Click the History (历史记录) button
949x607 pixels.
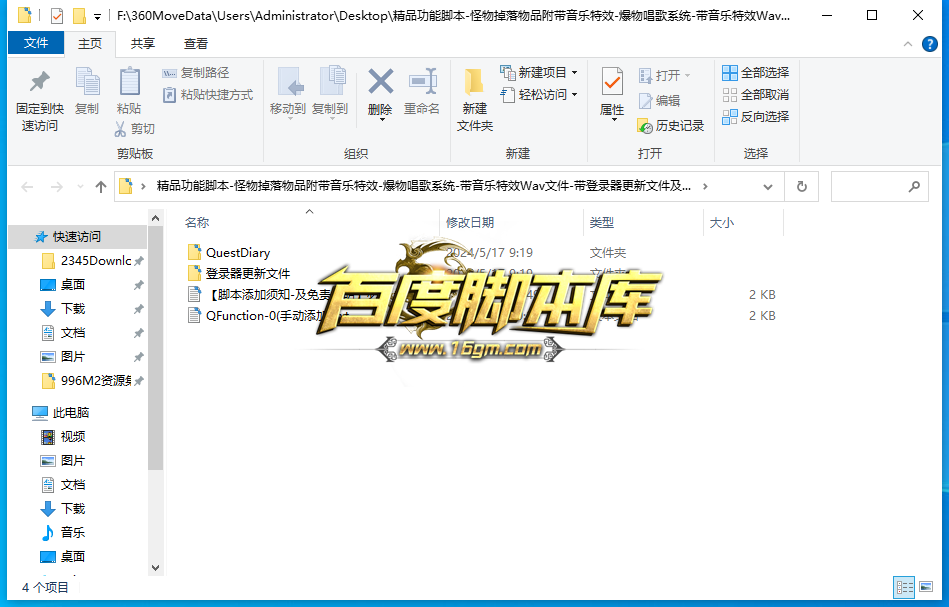click(671, 126)
